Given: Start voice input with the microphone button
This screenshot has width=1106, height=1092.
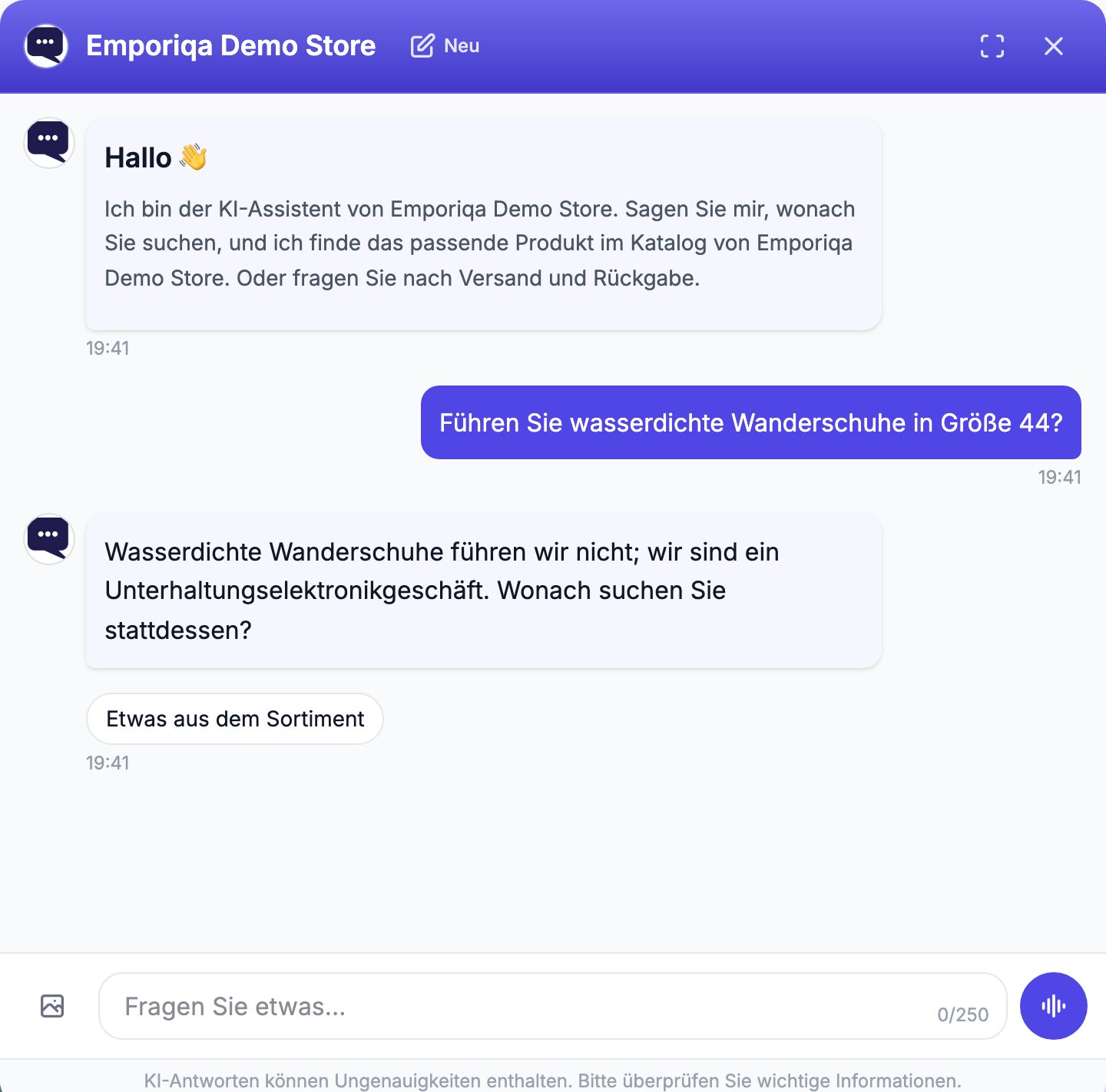Looking at the screenshot, I should [x=1054, y=1006].
